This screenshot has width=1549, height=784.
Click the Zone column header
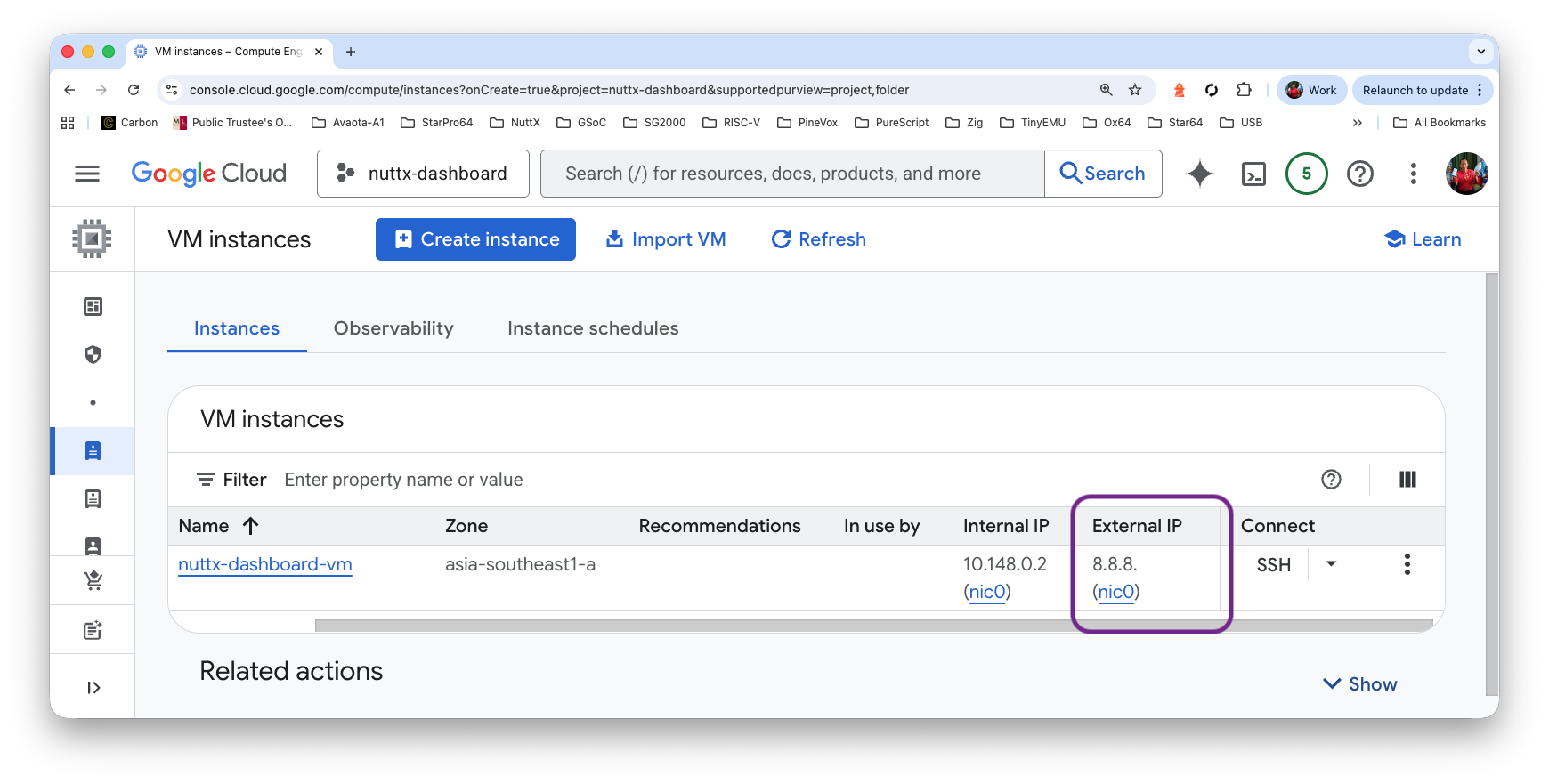tap(466, 526)
